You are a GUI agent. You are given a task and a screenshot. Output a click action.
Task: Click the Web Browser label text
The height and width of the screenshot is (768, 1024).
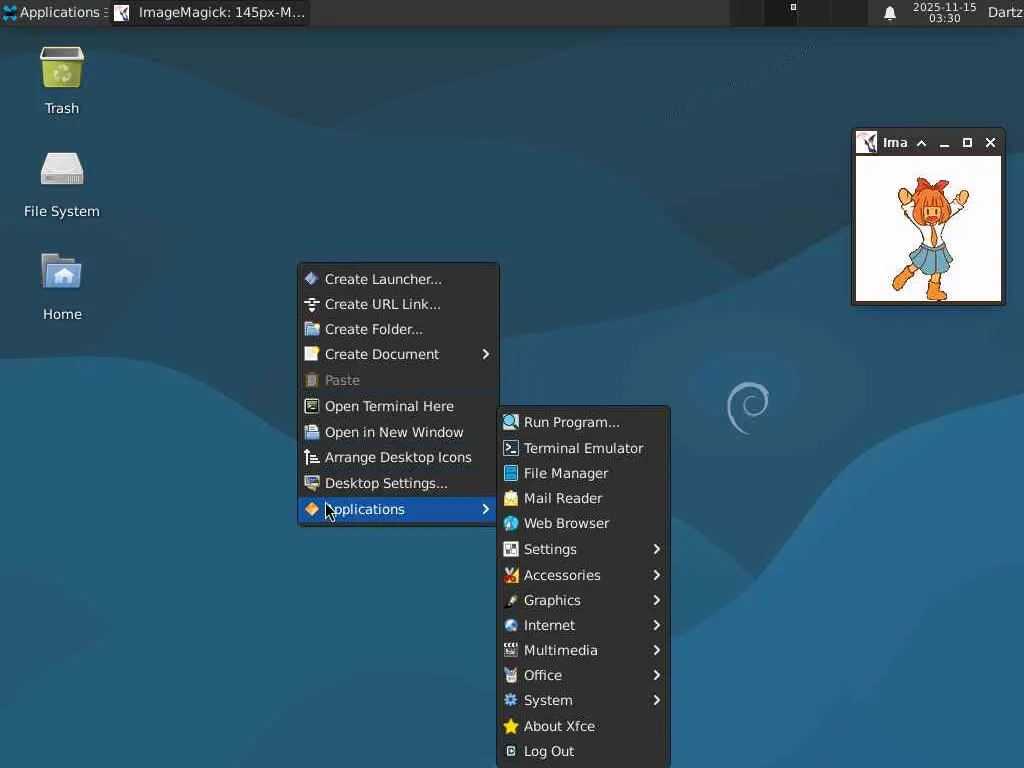click(566, 523)
